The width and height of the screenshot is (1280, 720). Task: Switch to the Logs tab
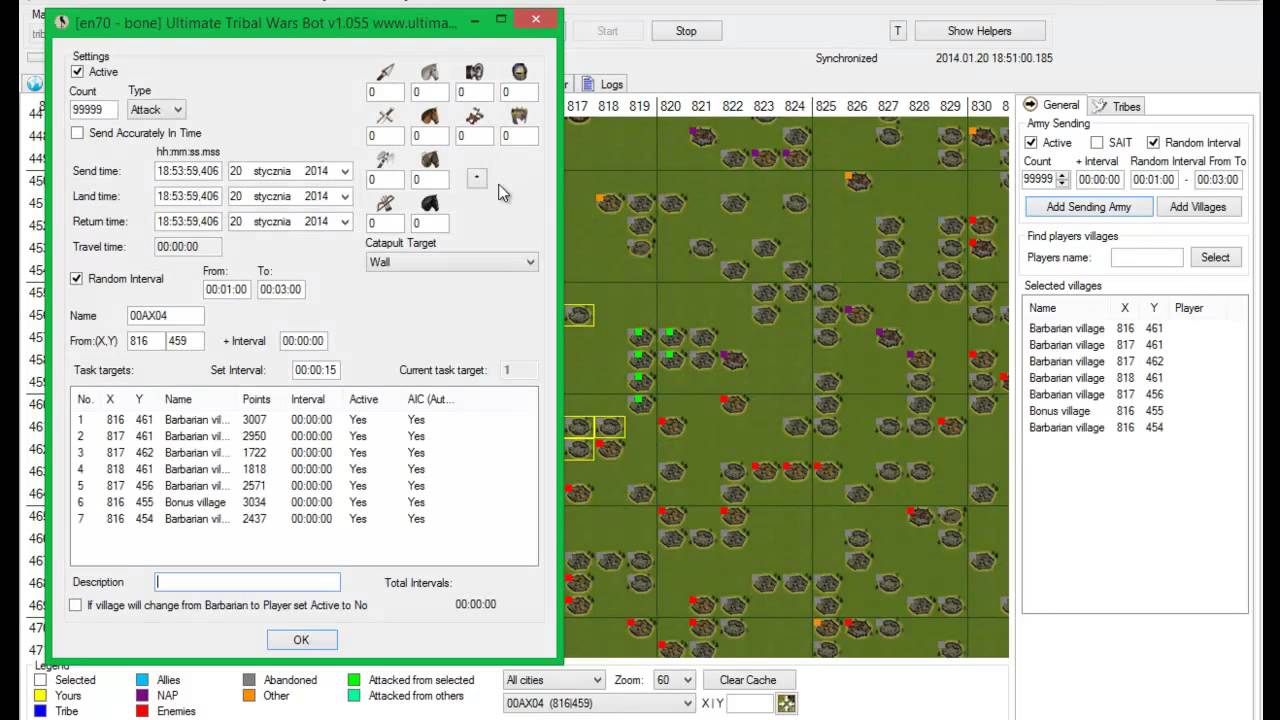603,85
